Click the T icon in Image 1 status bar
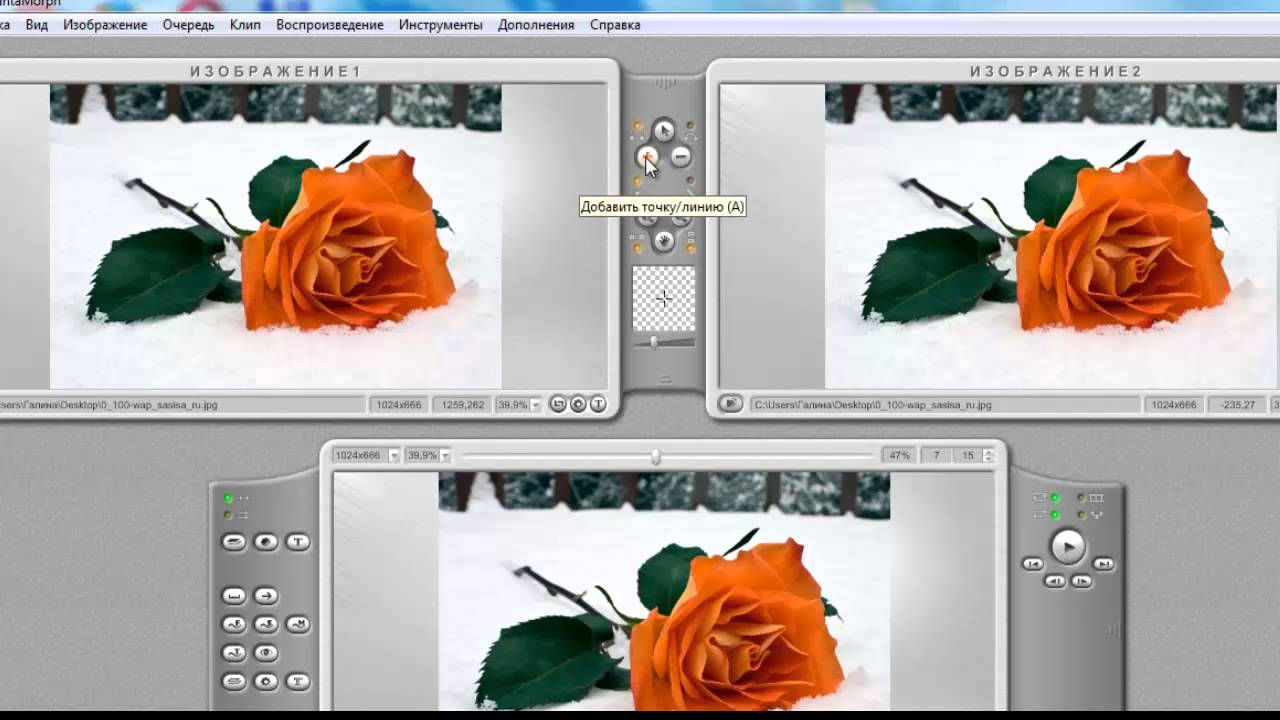The width and height of the screenshot is (1280, 720). click(598, 404)
